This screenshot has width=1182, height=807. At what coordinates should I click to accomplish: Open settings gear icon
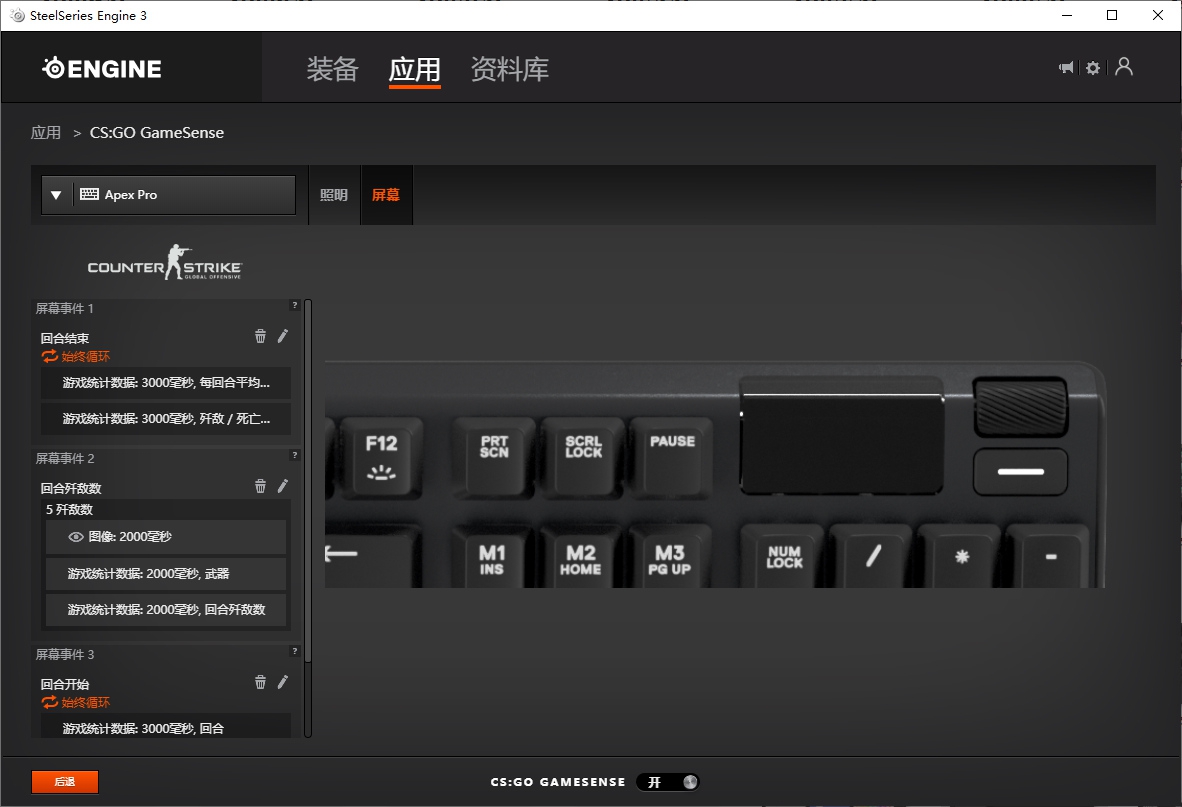(x=1093, y=68)
